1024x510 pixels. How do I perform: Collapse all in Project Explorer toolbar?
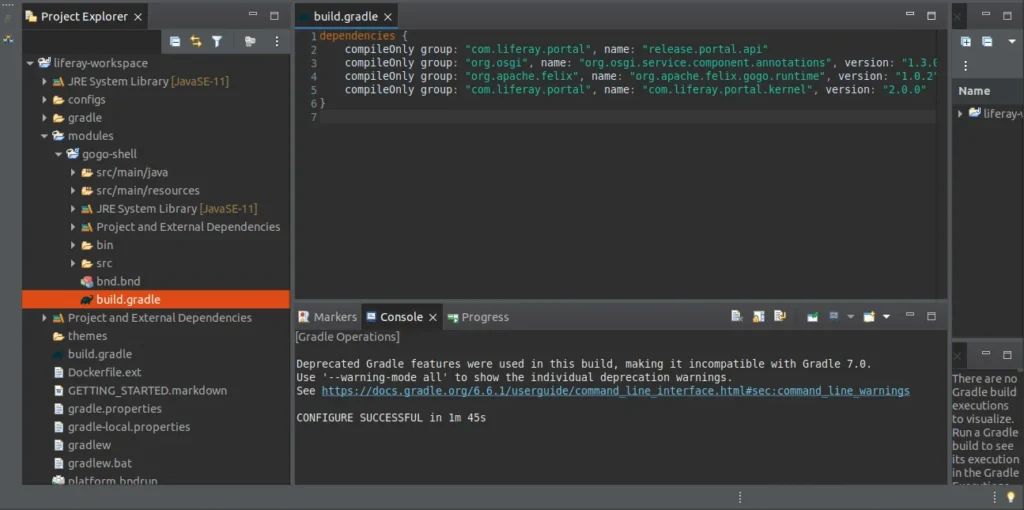[x=175, y=41]
